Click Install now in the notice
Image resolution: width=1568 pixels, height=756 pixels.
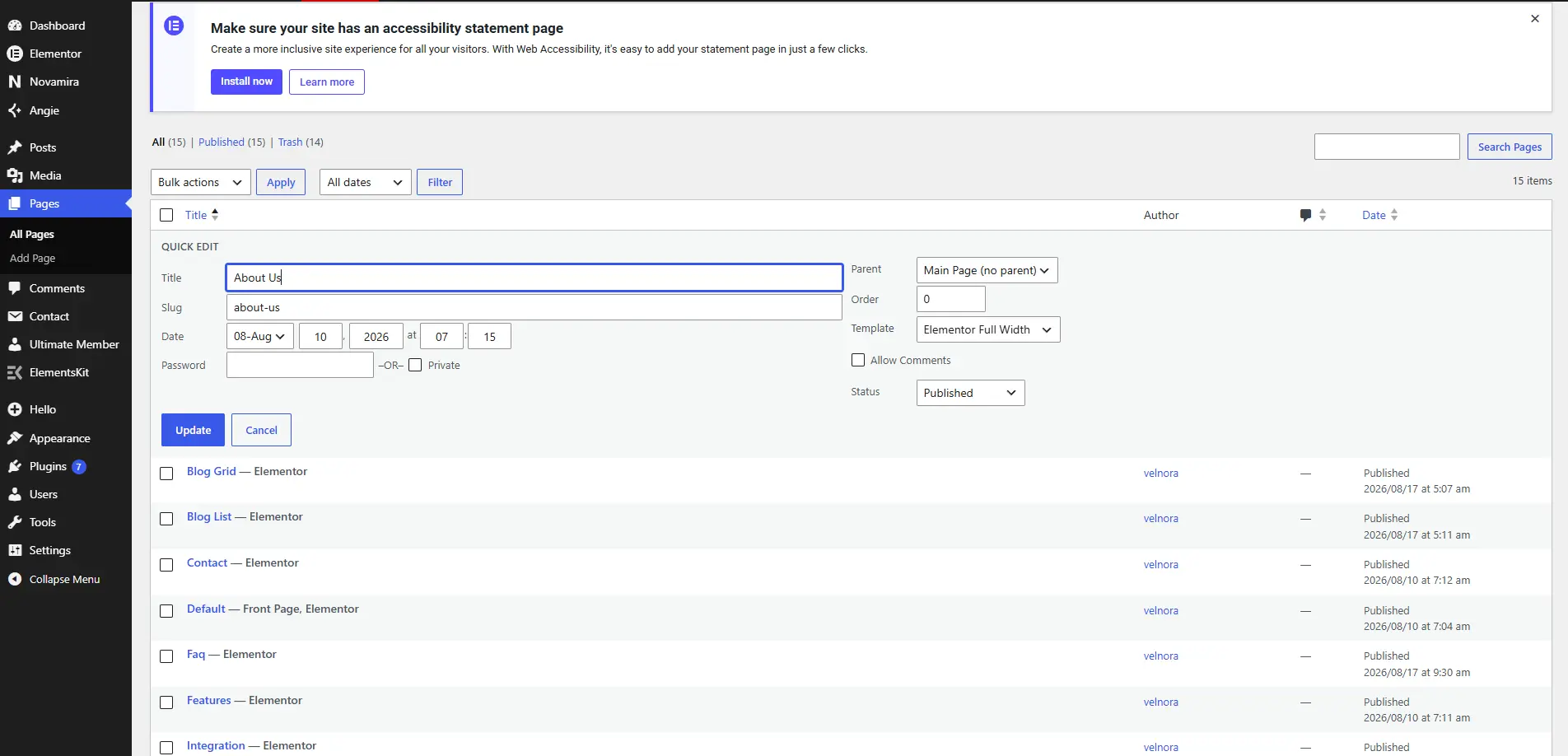click(x=246, y=82)
